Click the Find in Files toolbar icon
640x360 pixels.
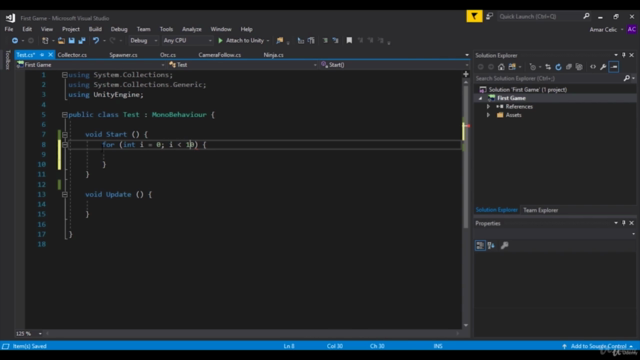click(x=280, y=40)
